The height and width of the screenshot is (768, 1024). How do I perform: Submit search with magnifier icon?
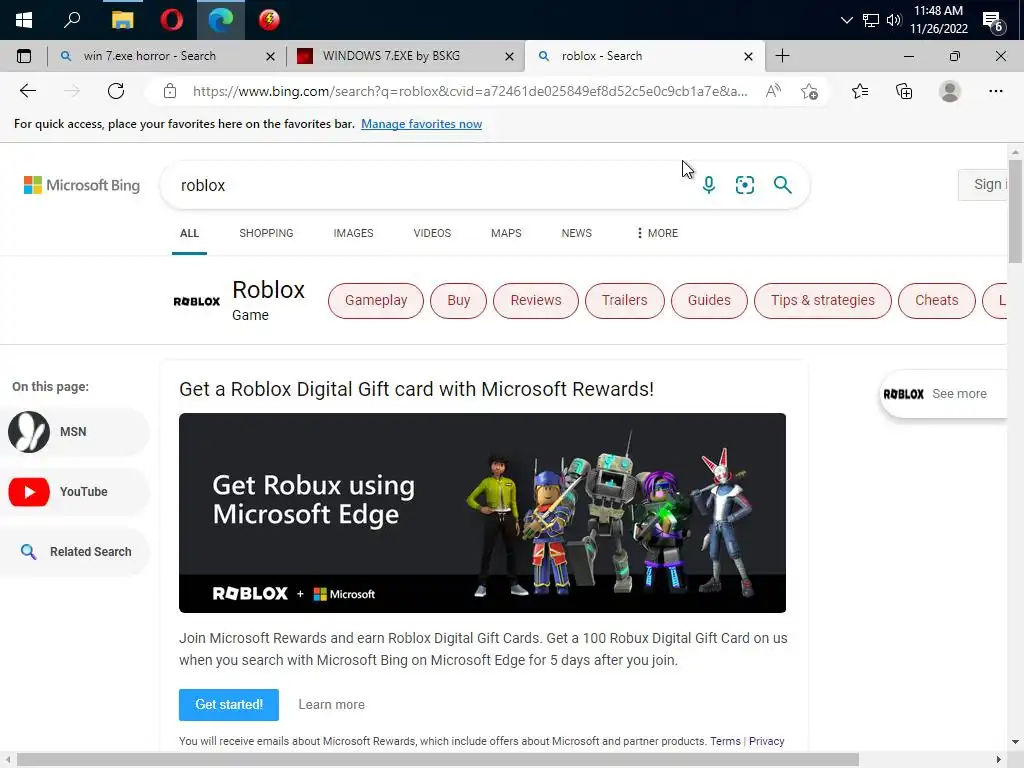[x=782, y=185]
